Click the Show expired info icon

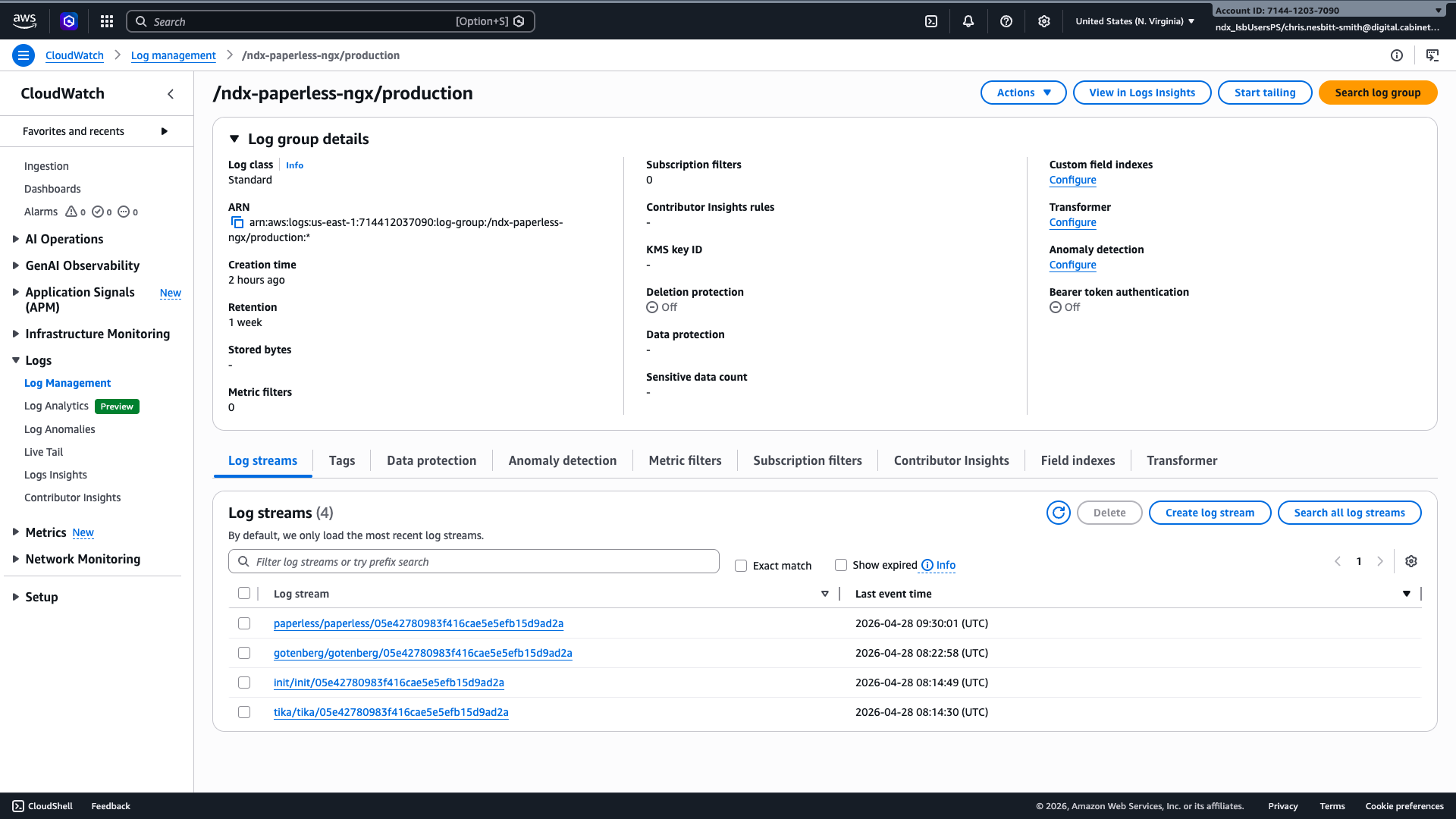coord(927,565)
